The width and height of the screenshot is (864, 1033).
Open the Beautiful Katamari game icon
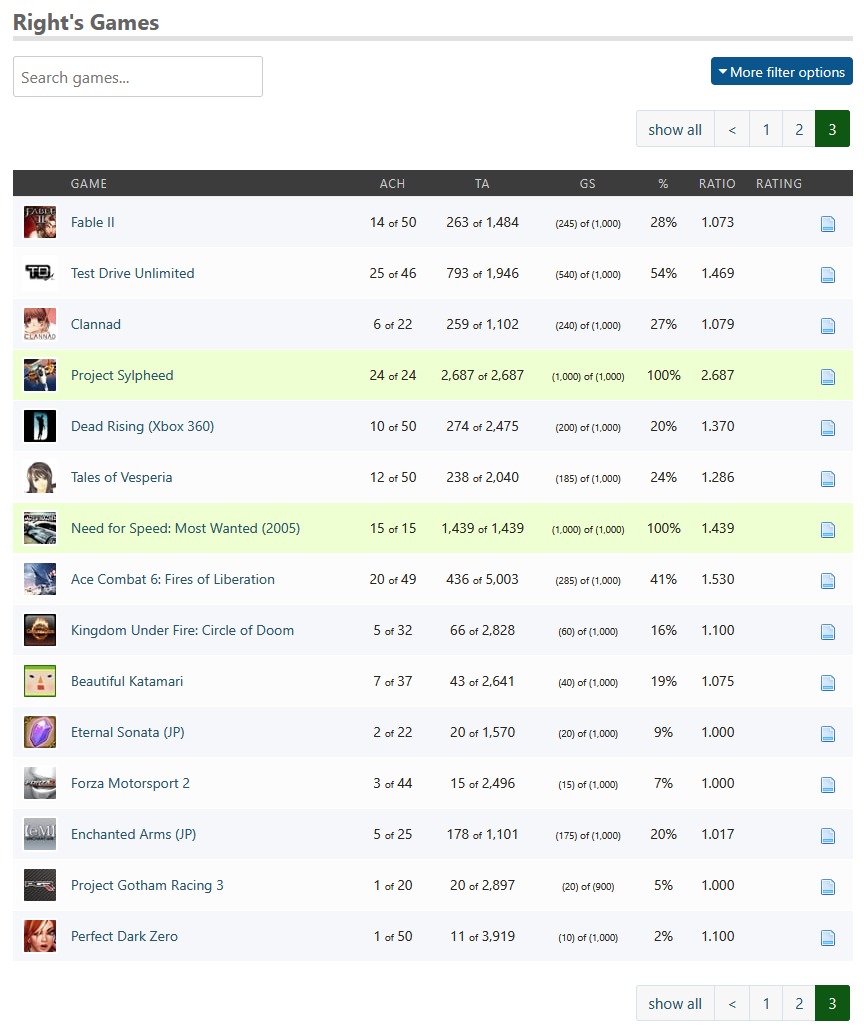40,681
